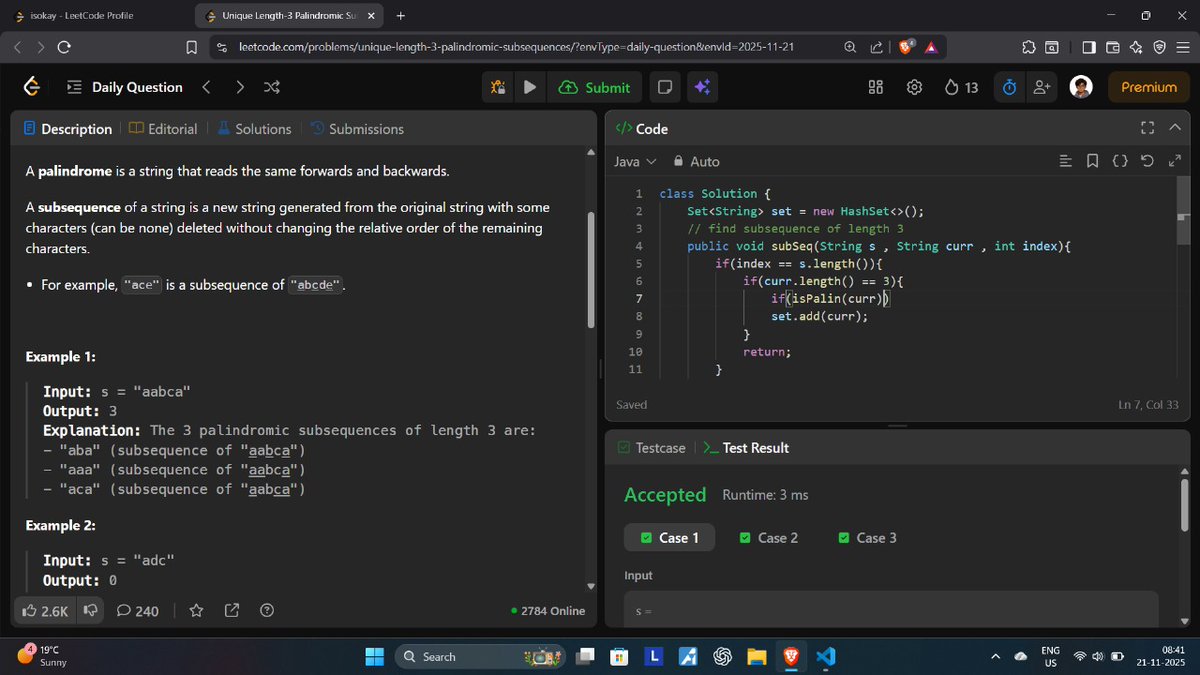1200x675 pixels.
Task: Reload the browser page
Action: tap(64, 47)
